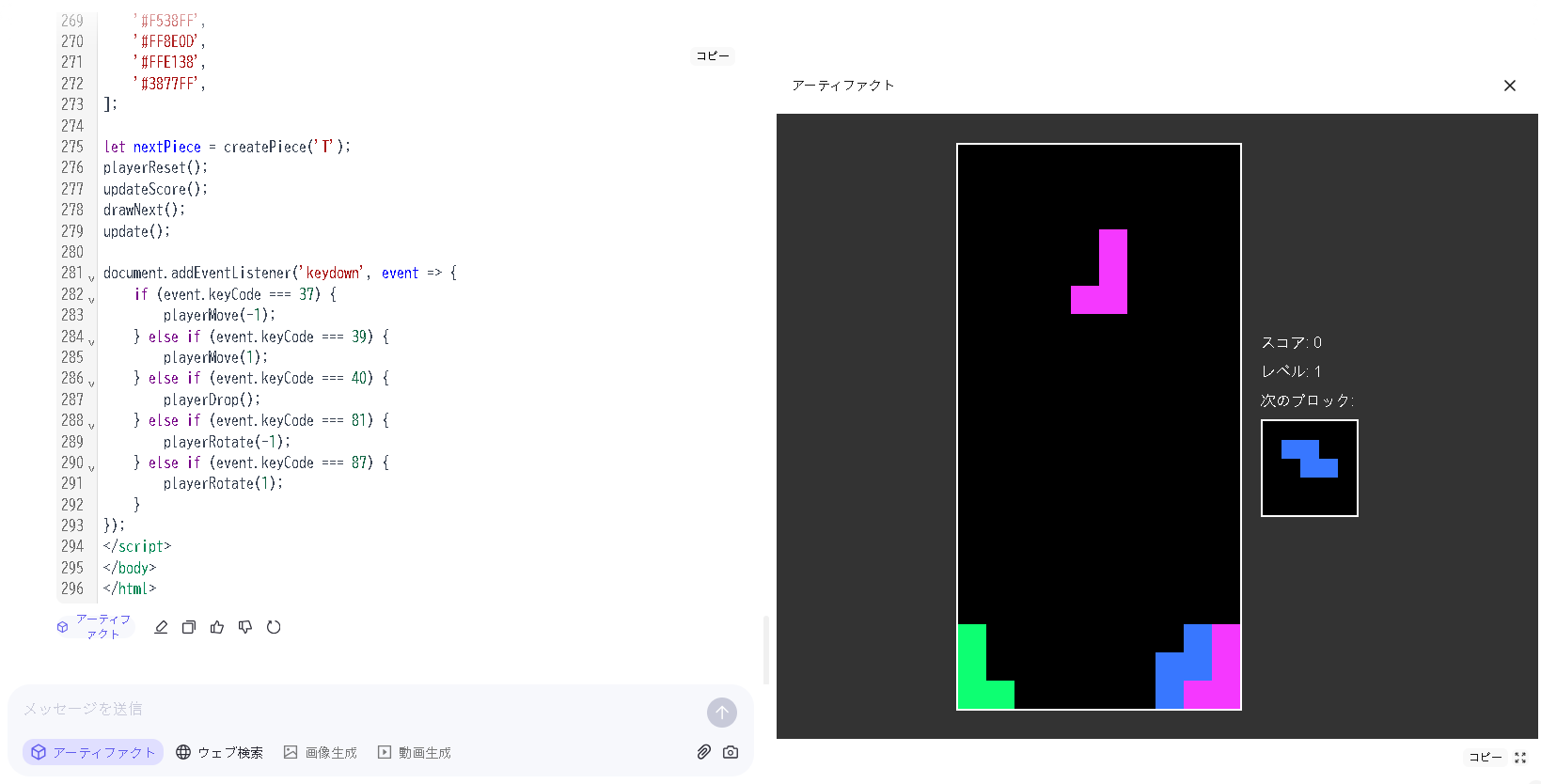Click the スコア: 0 score label

[1292, 342]
